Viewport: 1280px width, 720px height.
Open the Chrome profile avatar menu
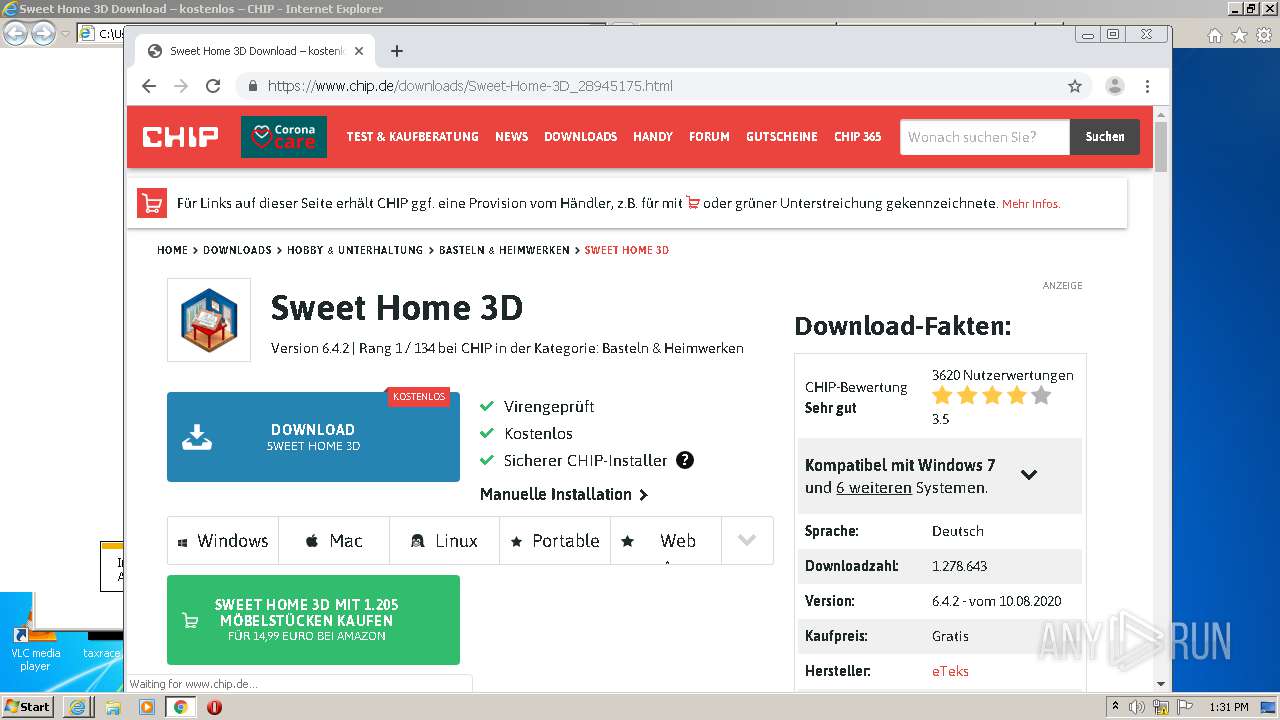pos(1114,86)
